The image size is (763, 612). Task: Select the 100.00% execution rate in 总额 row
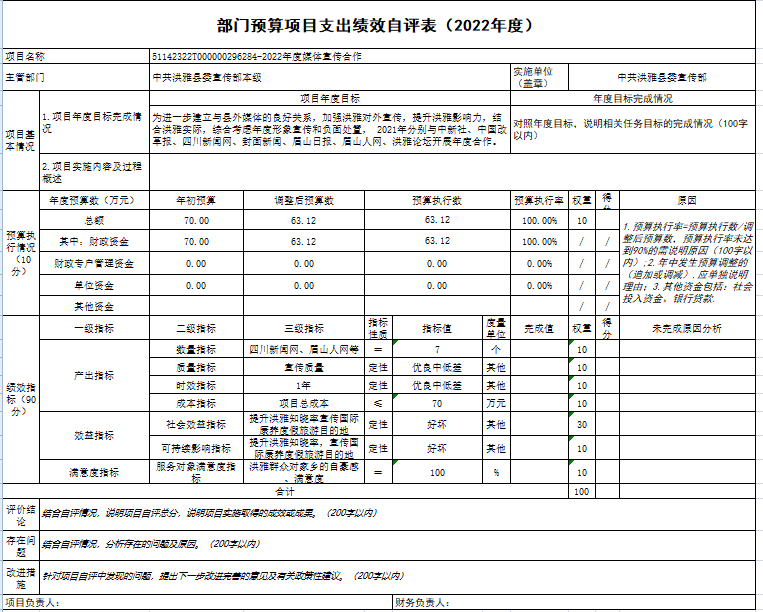click(x=539, y=220)
